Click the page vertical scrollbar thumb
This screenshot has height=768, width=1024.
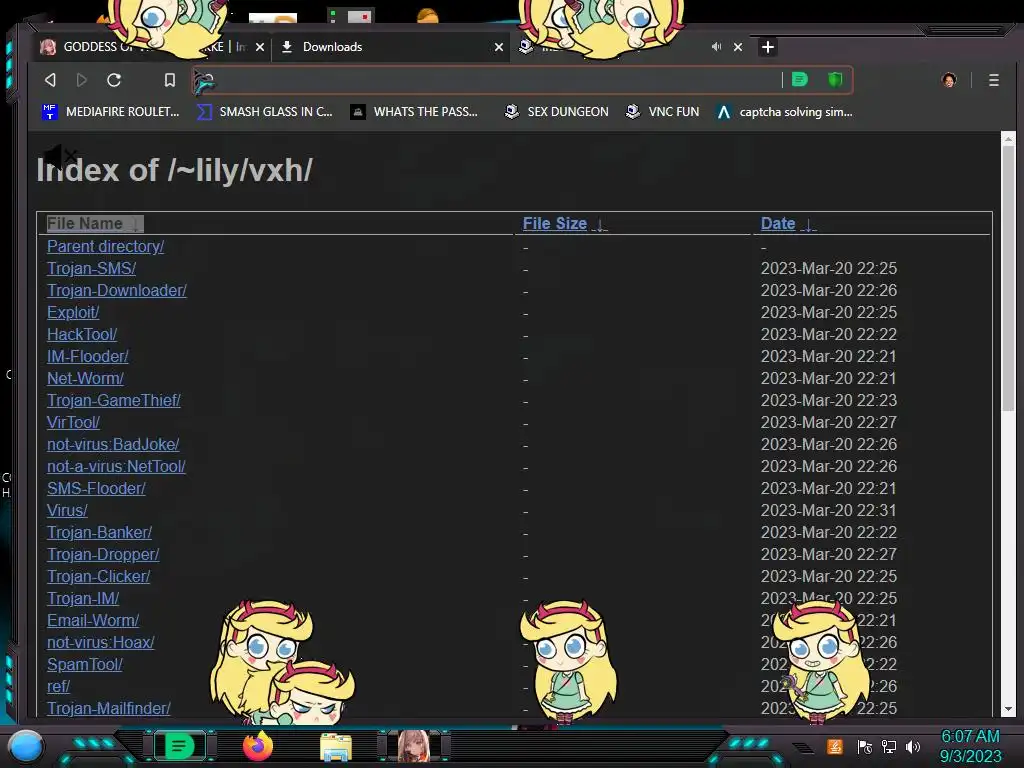click(1008, 278)
